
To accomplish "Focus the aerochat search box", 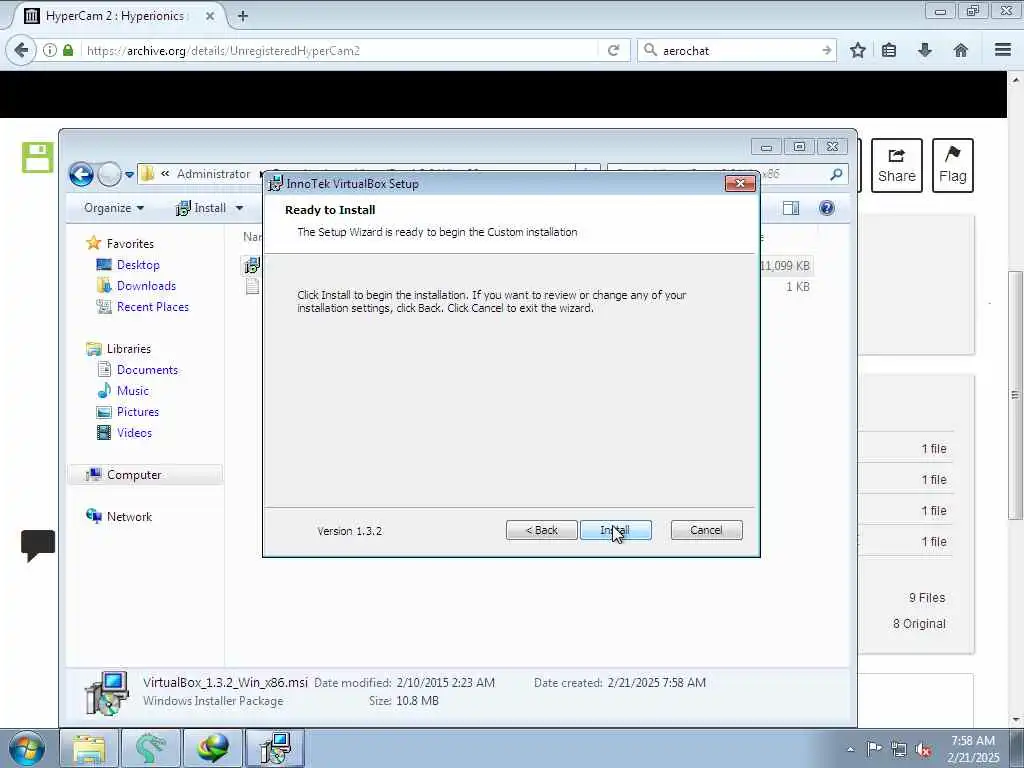I will pos(737,50).
